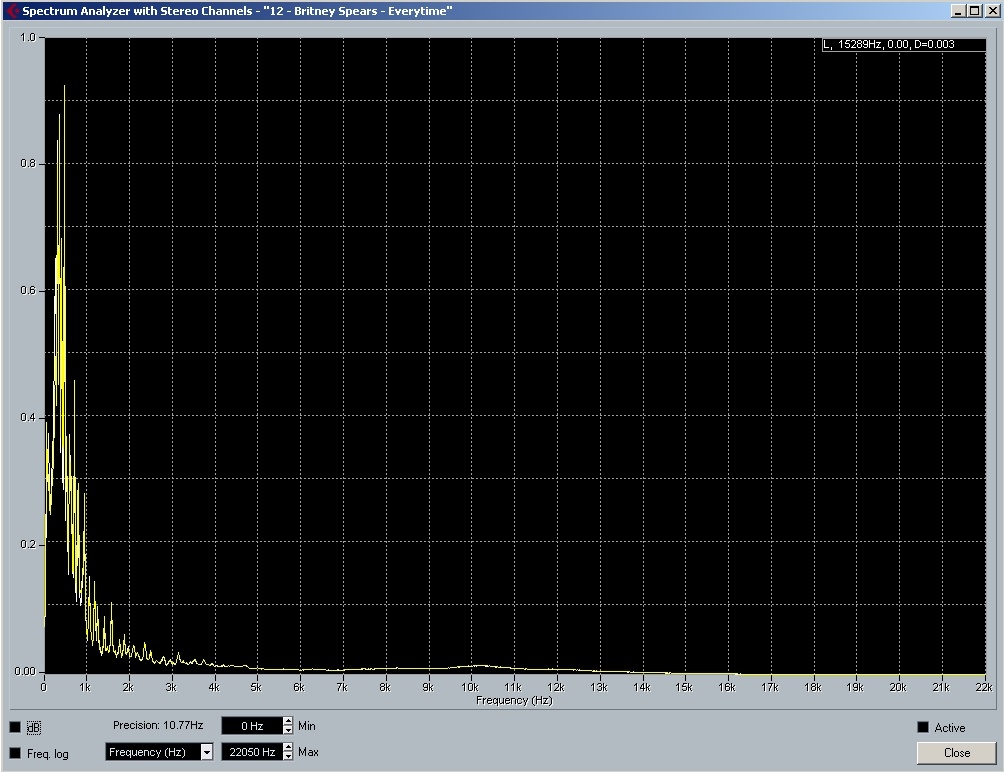Image resolution: width=1004 pixels, height=772 pixels.
Task: Click the 0.8 amplitude axis label
Action: click(x=28, y=163)
